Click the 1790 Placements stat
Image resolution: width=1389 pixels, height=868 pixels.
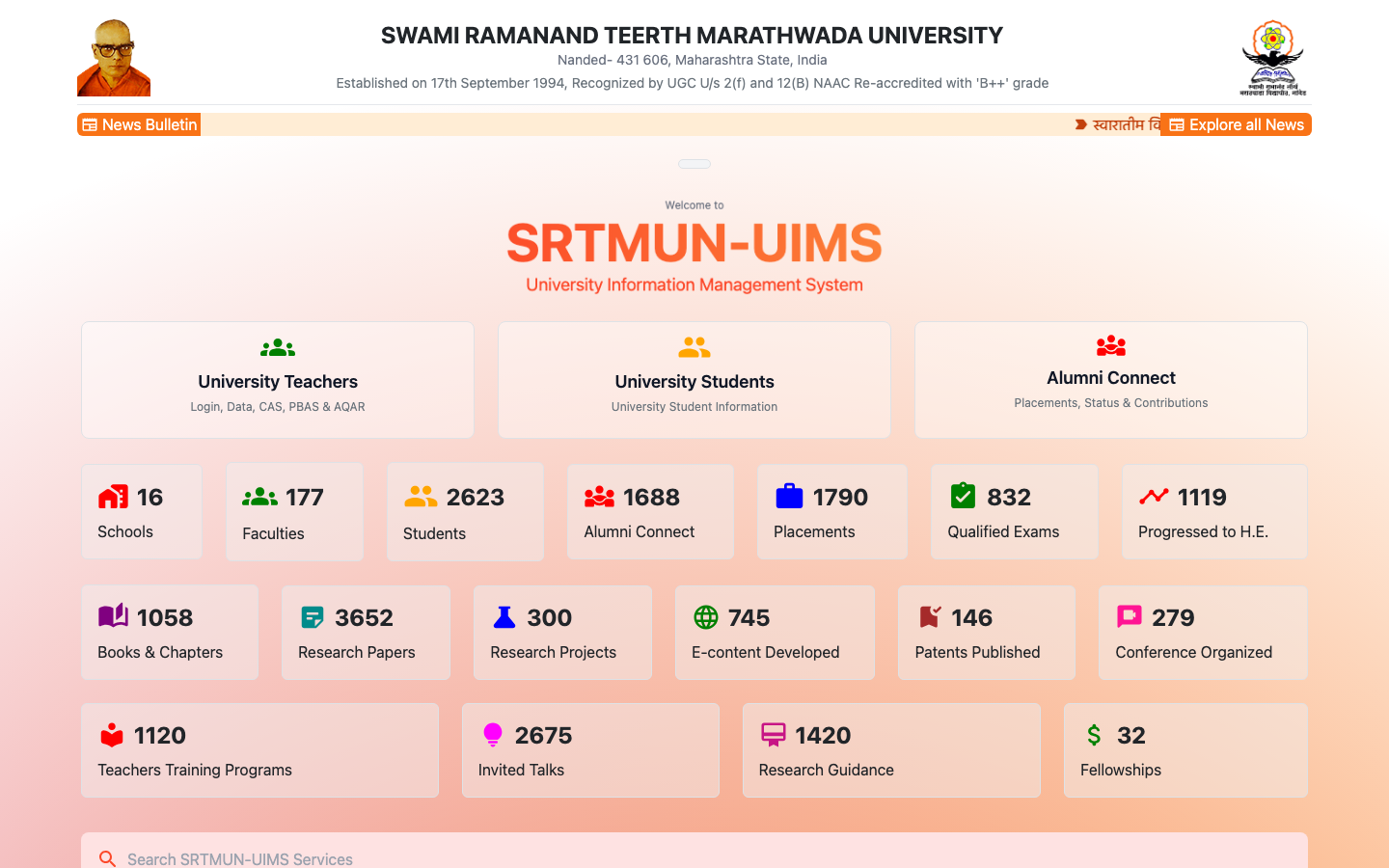click(832, 512)
